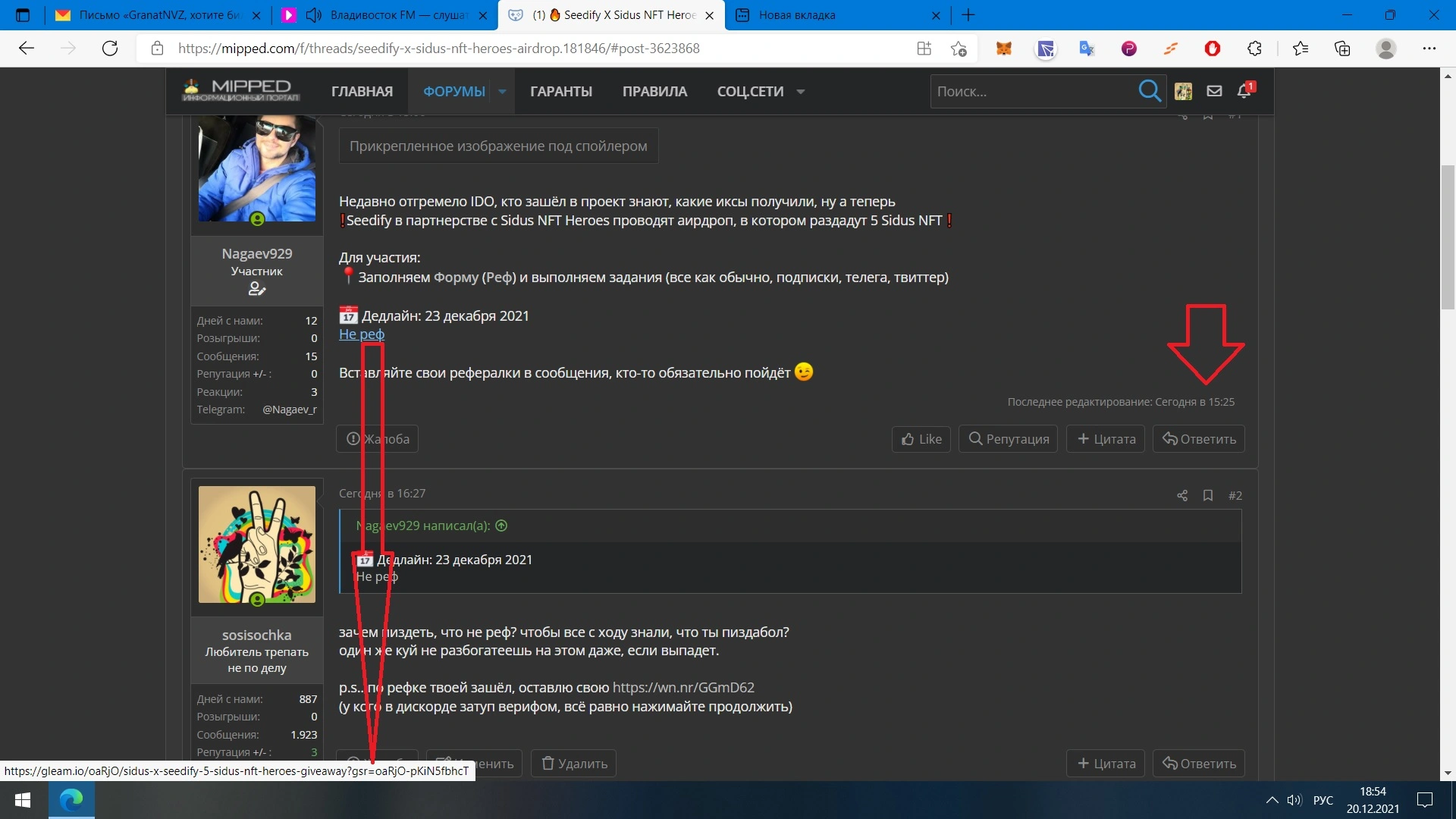Open Репутация for the first post
Image resolution: width=1456 pixels, height=819 pixels.
[x=1009, y=439]
